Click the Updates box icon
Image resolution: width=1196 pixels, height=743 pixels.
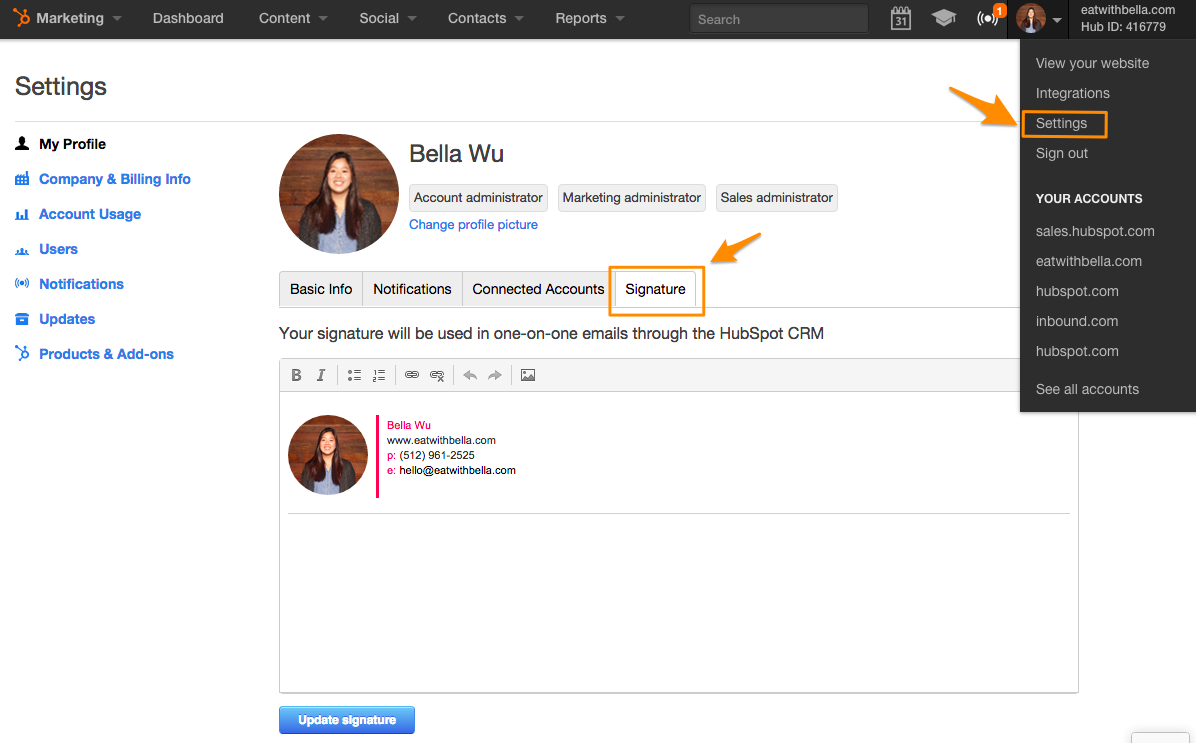[x=22, y=319]
